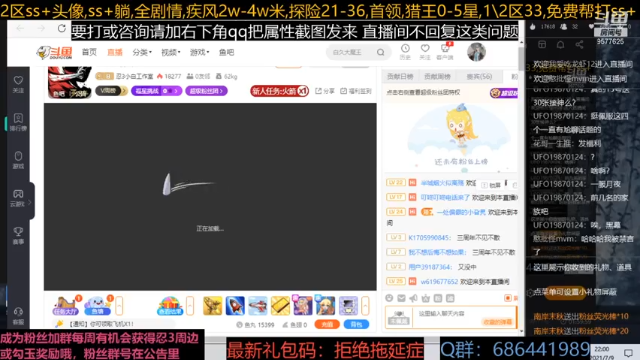The width and height of the screenshot is (640, 360).
Task: Click the bell icon in the dark right panel
Action: point(560,44)
